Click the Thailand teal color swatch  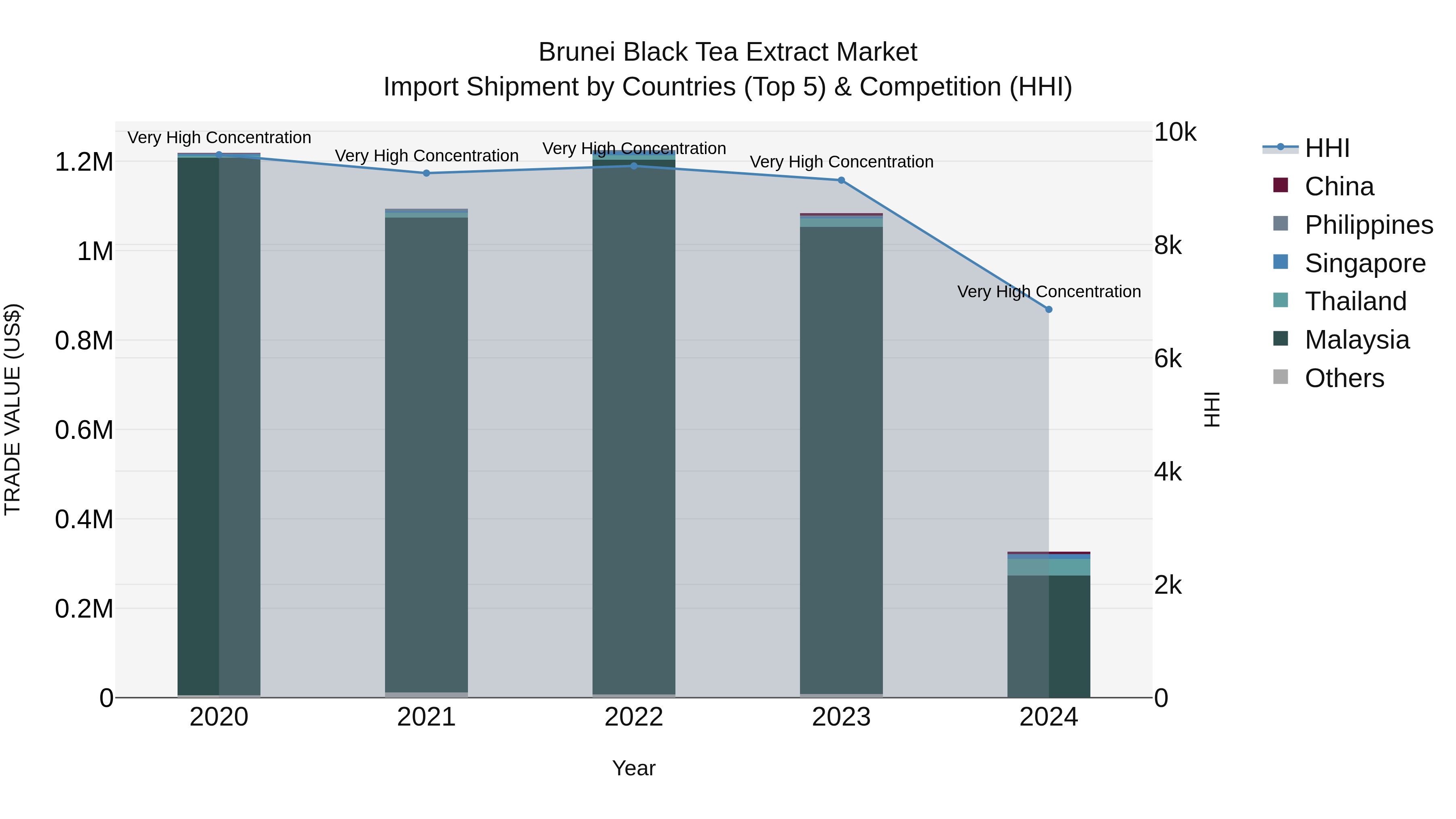[x=1280, y=300]
